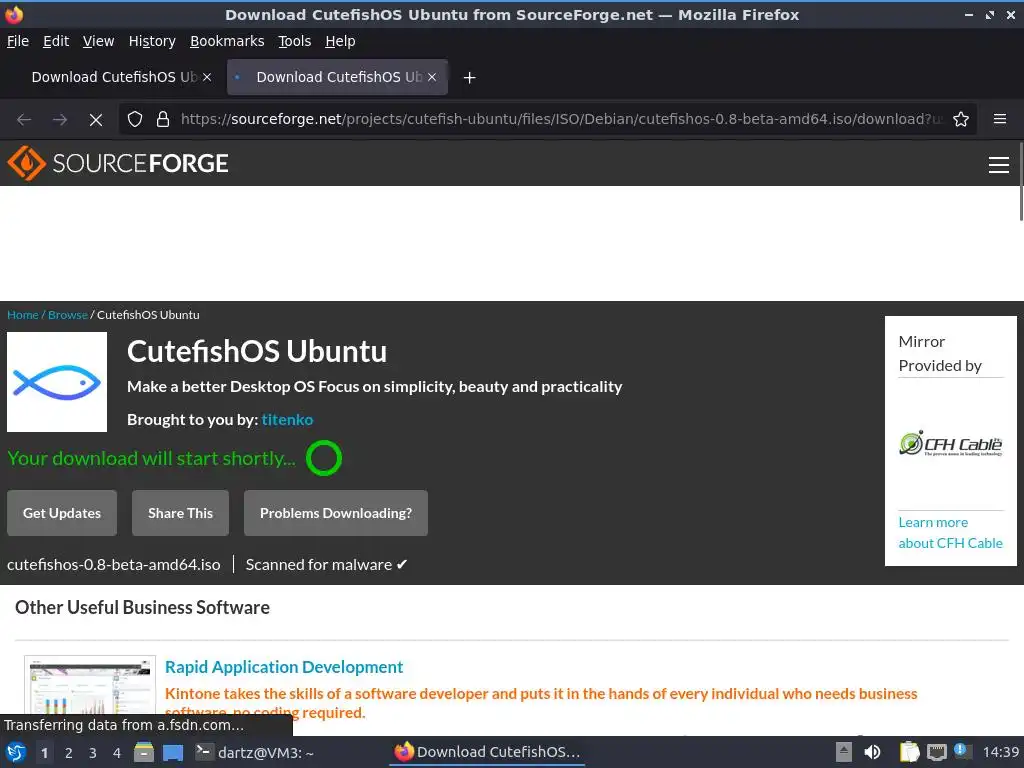Click the cutefishos-0.8-beta-amd64.iso file name
Viewport: 1024px width, 768px height.
coord(114,565)
